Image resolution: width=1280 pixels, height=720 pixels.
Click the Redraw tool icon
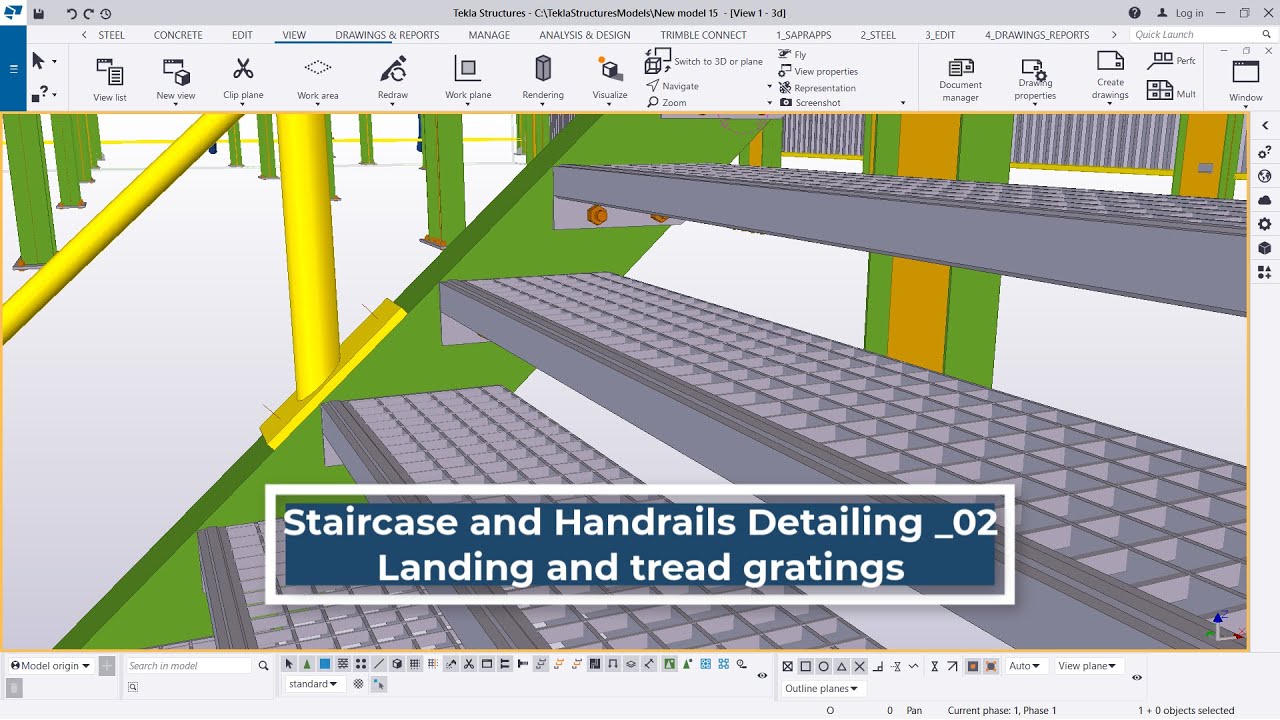(393, 70)
